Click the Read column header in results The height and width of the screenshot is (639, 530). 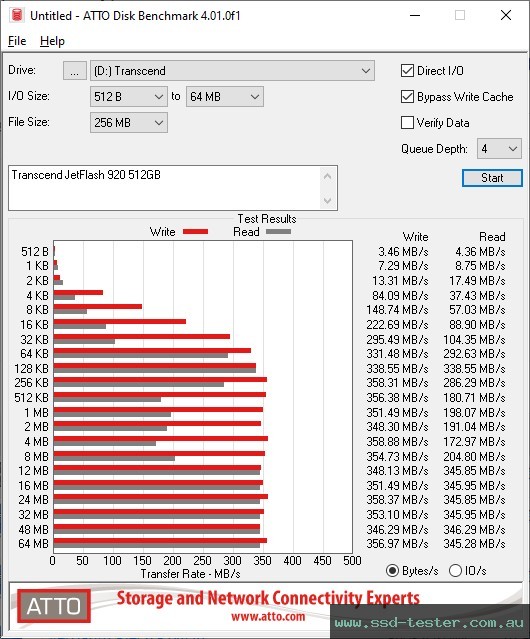(x=492, y=237)
